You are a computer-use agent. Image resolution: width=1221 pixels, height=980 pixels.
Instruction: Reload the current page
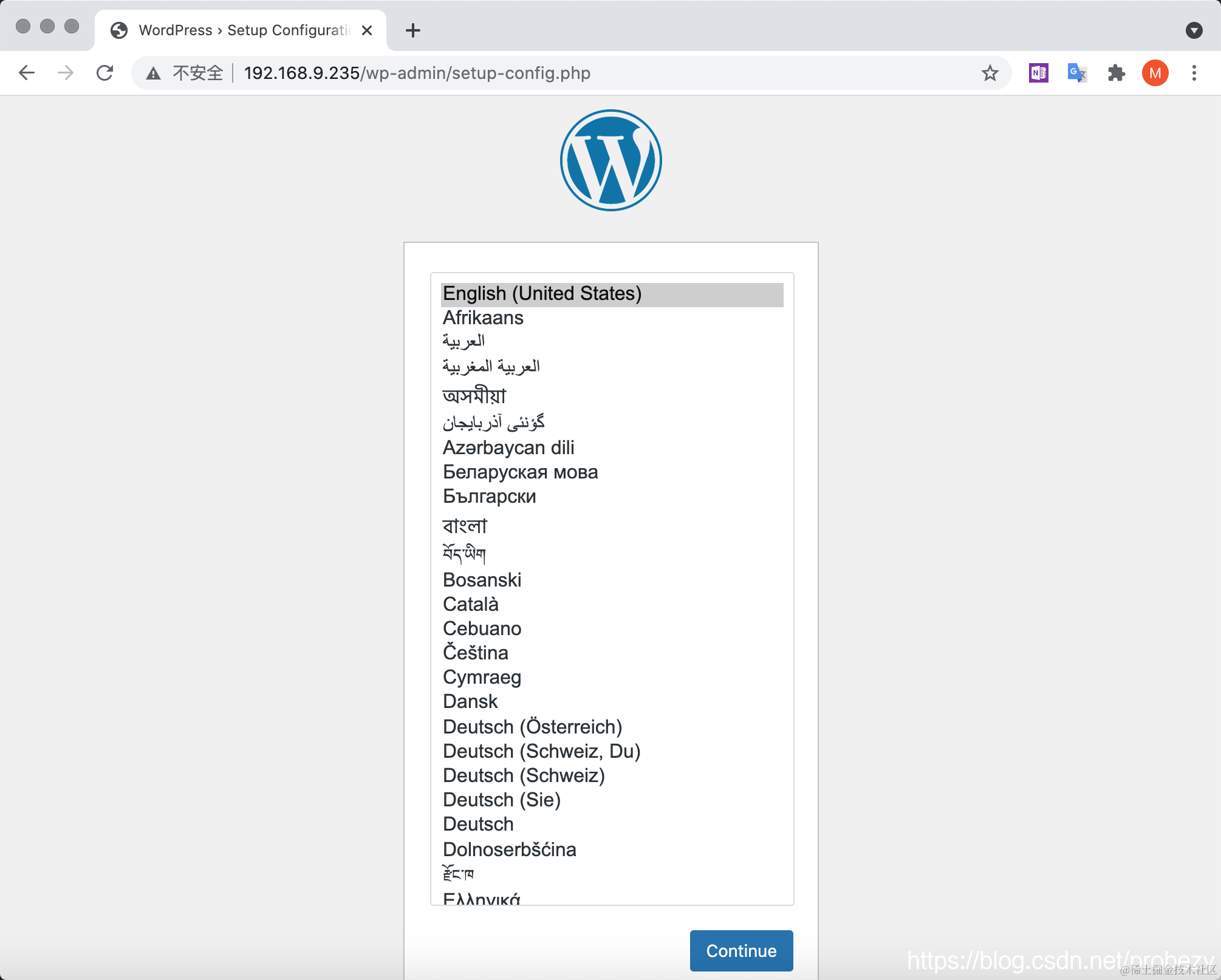coord(105,73)
